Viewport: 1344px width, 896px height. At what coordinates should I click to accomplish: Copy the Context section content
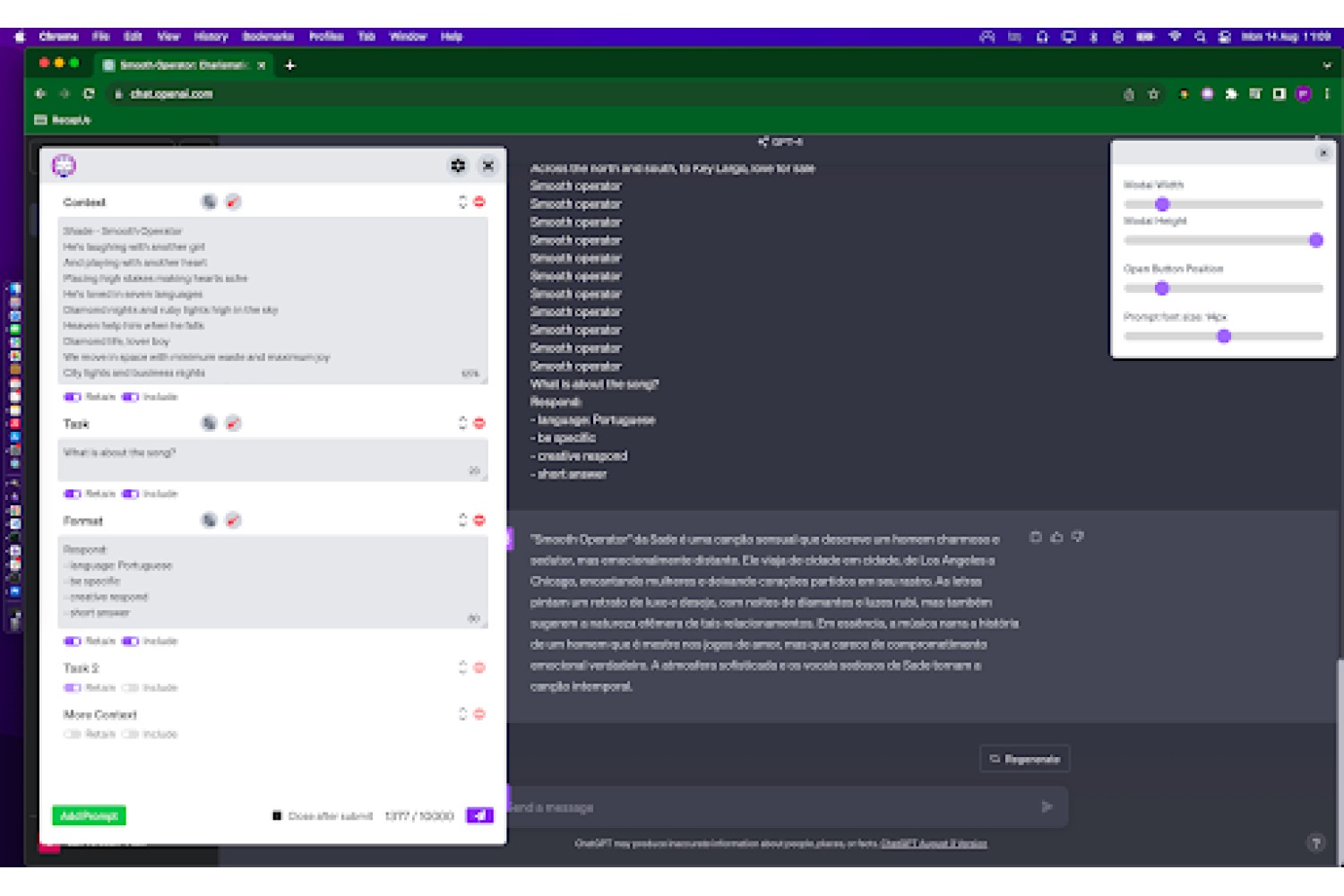pos(209,202)
